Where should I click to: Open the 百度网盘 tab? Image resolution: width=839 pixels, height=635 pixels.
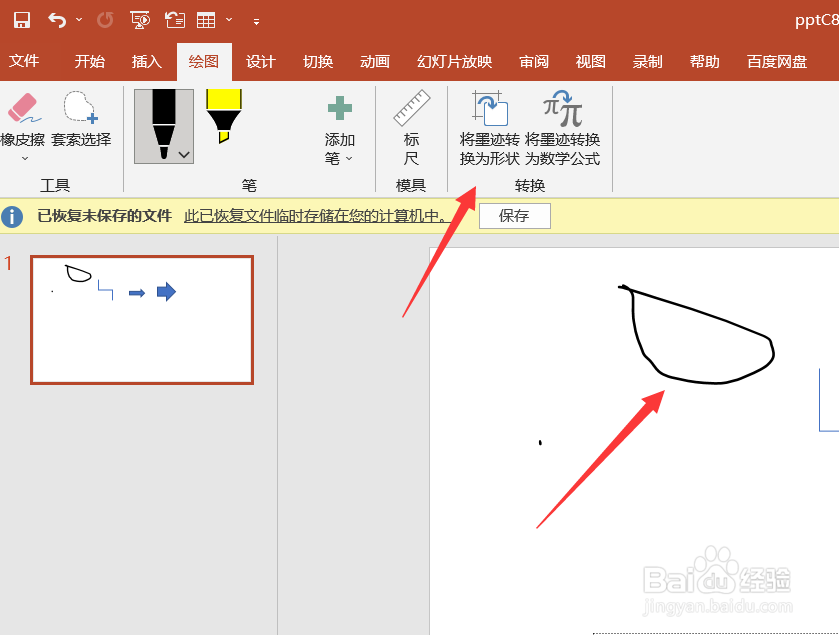(777, 62)
